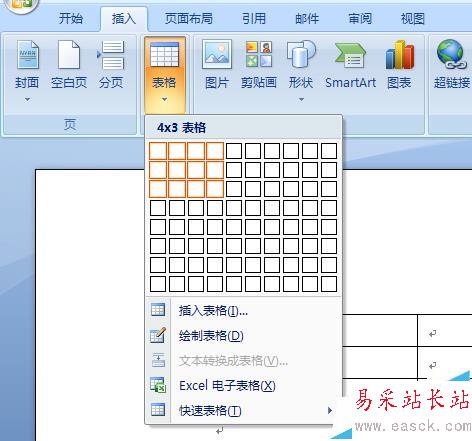Image resolution: width=472 pixels, height=441 pixels.
Task: Expand the 表格 dropdown arrow
Action: point(165,99)
